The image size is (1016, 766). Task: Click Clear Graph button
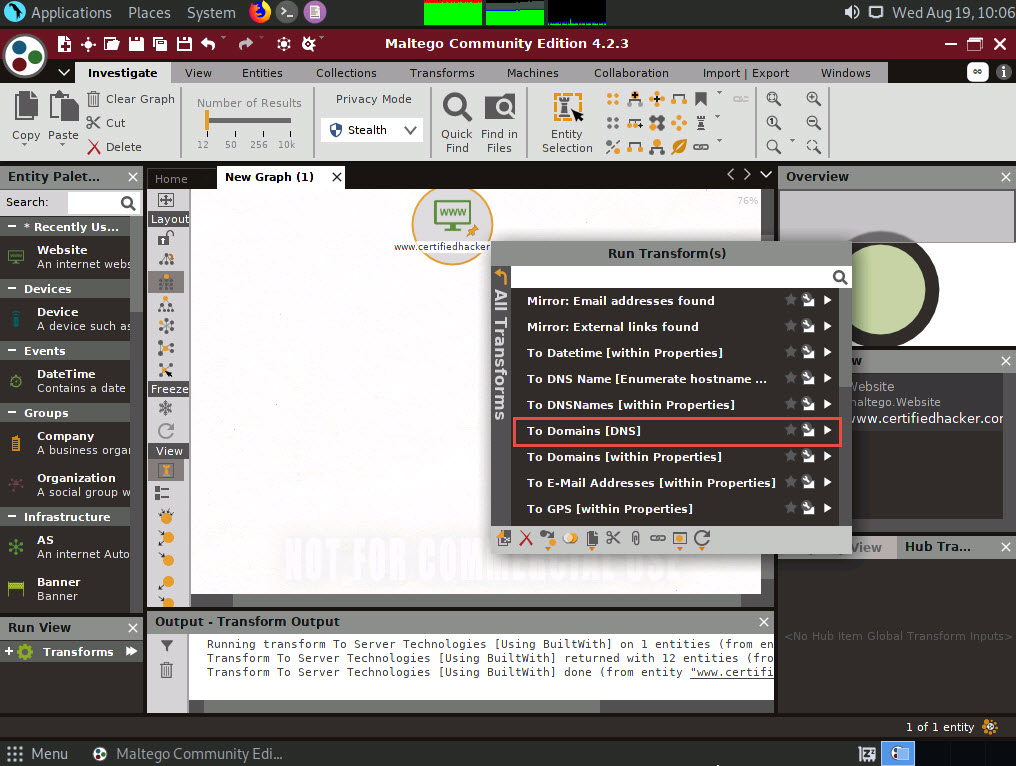tap(131, 99)
